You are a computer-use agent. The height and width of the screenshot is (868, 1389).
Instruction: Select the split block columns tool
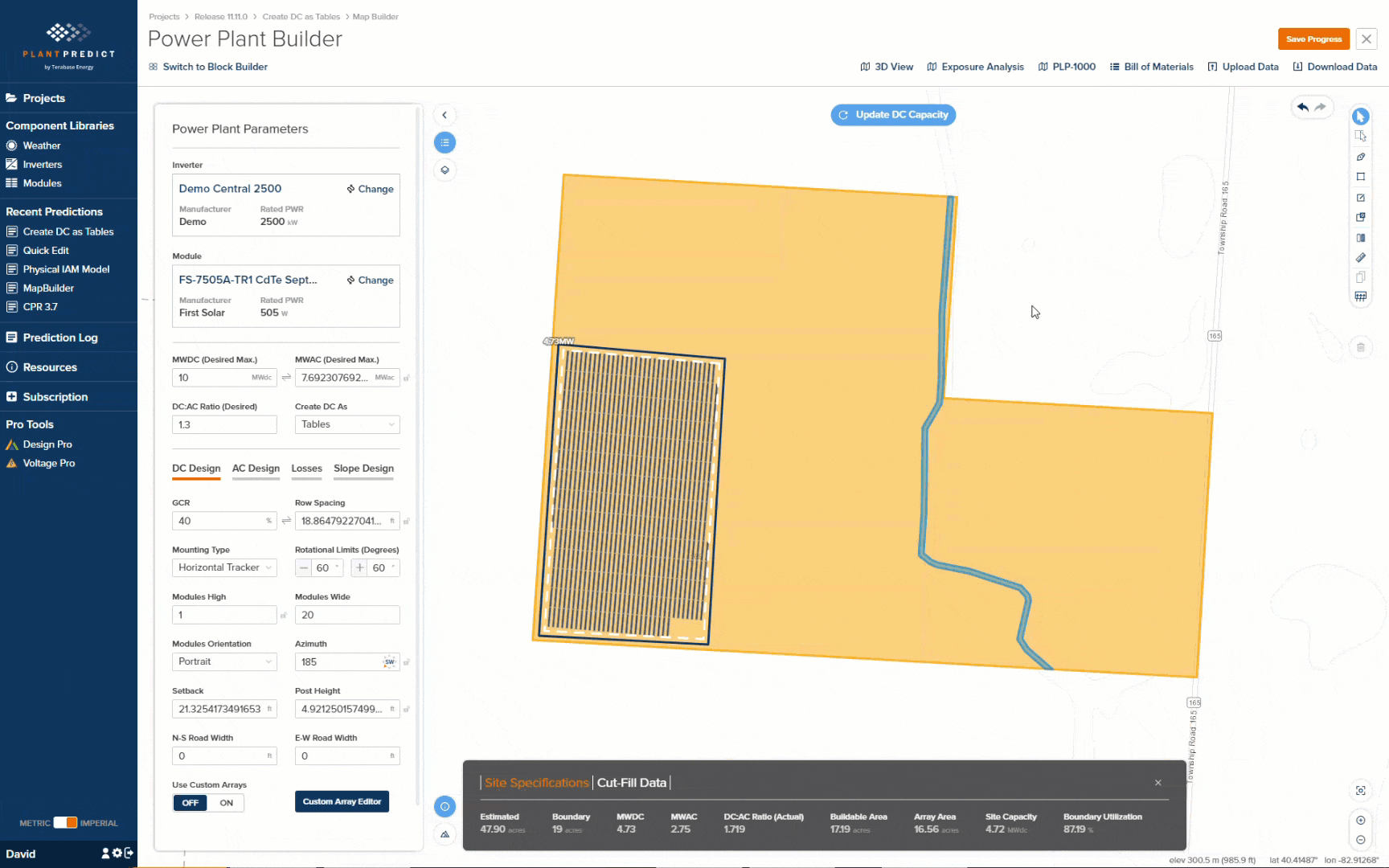click(1360, 237)
